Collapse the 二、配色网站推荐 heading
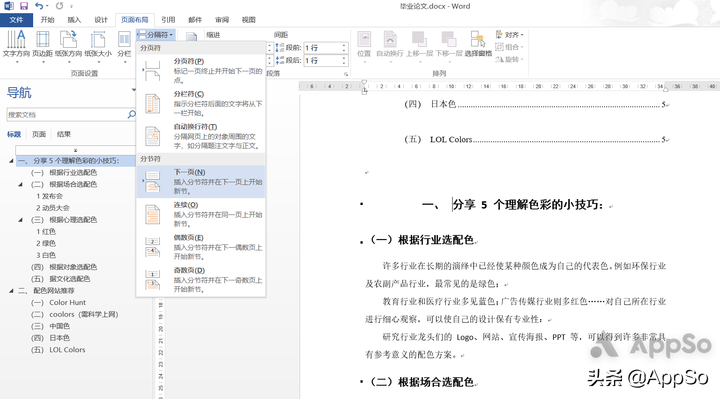 tap(11, 291)
